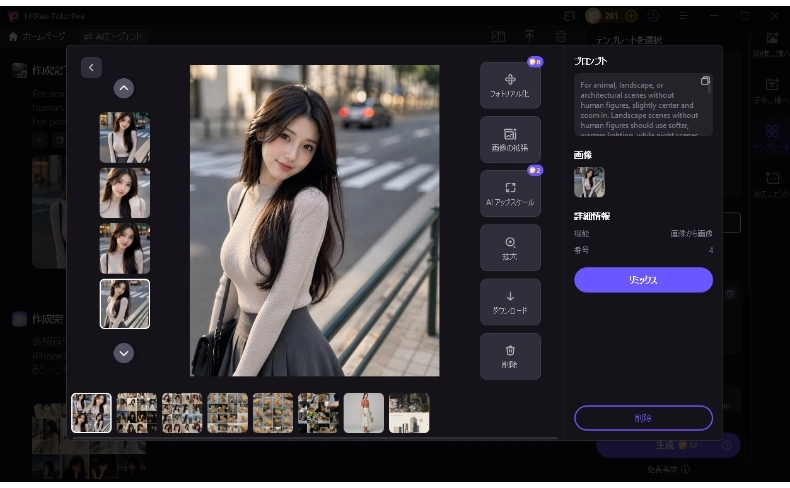Click the trash icon in the top toolbar
This screenshot has height=488, width=790.
pos(561,36)
